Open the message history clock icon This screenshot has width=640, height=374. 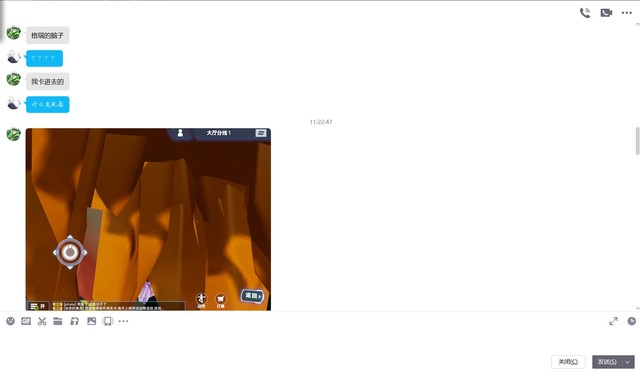[x=631, y=321]
